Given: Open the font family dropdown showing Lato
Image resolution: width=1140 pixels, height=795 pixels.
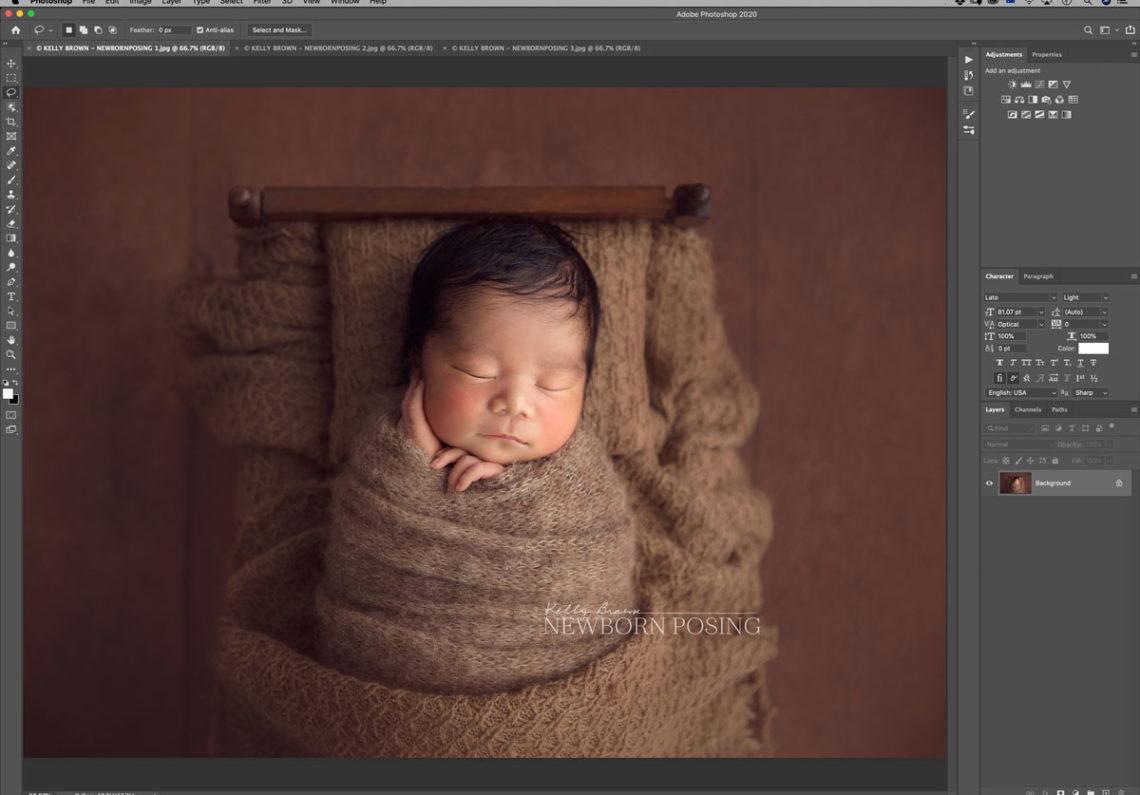Looking at the screenshot, I should click(1020, 297).
